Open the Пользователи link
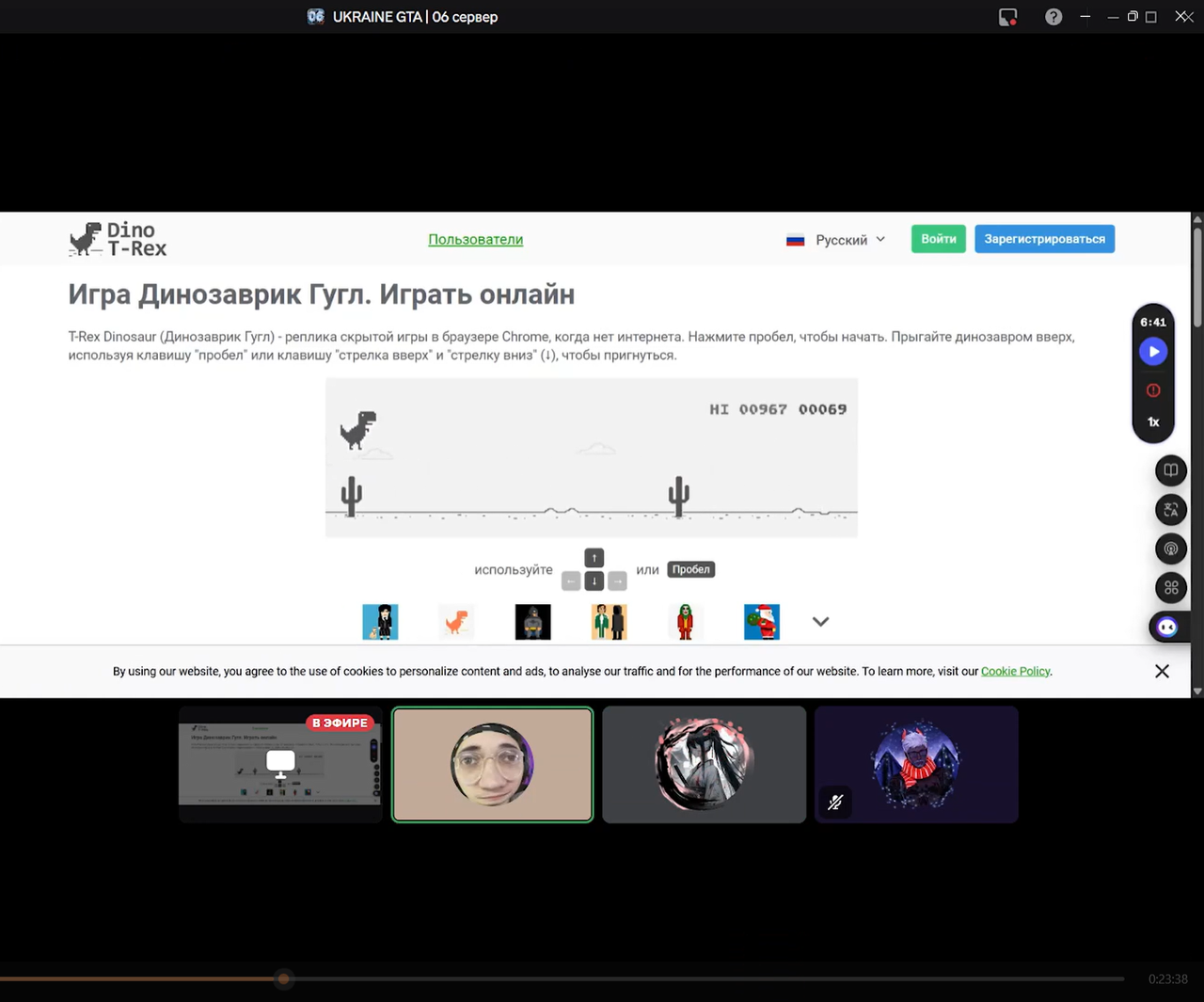 476,239
